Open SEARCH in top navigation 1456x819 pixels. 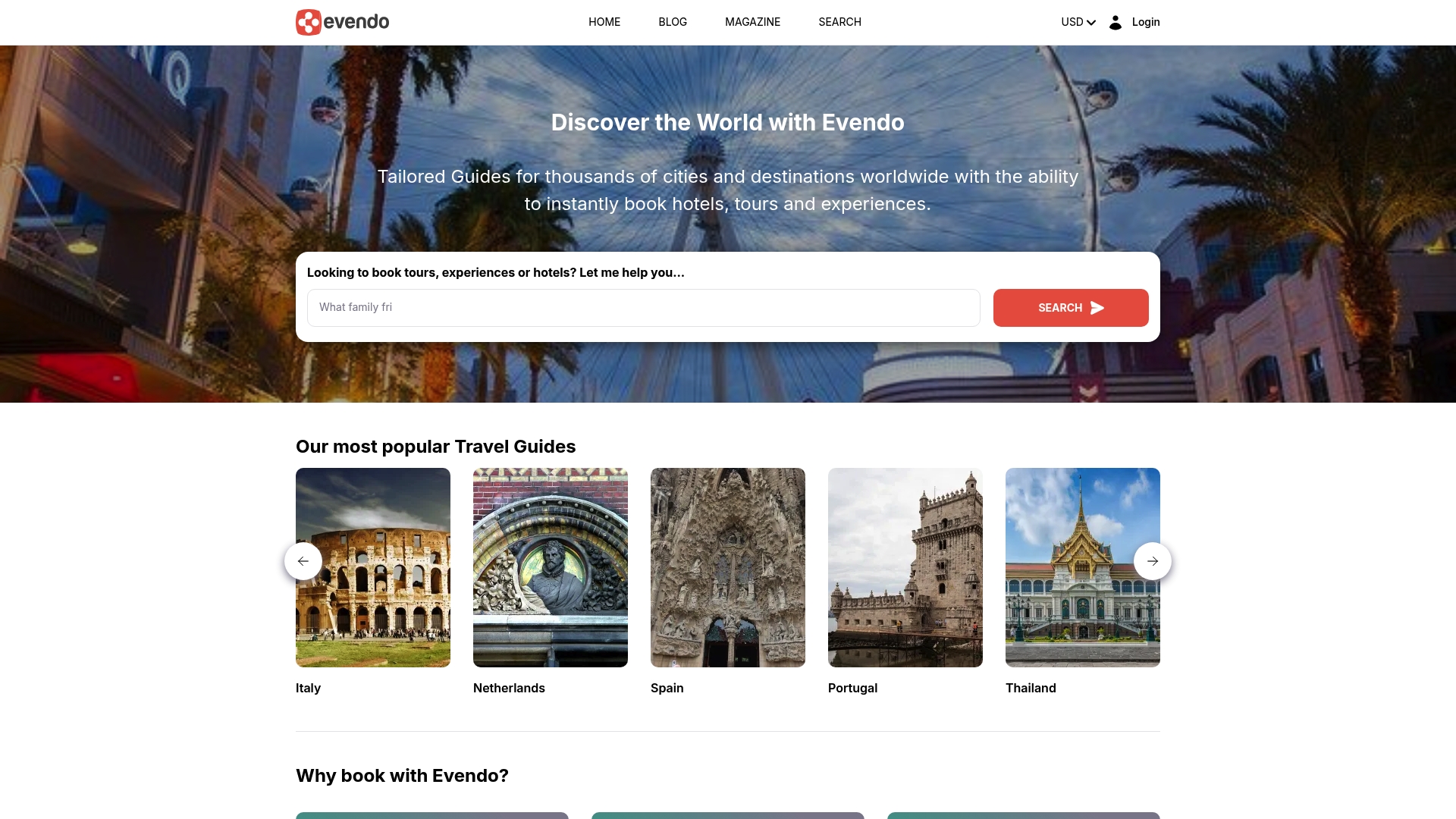pos(839,22)
